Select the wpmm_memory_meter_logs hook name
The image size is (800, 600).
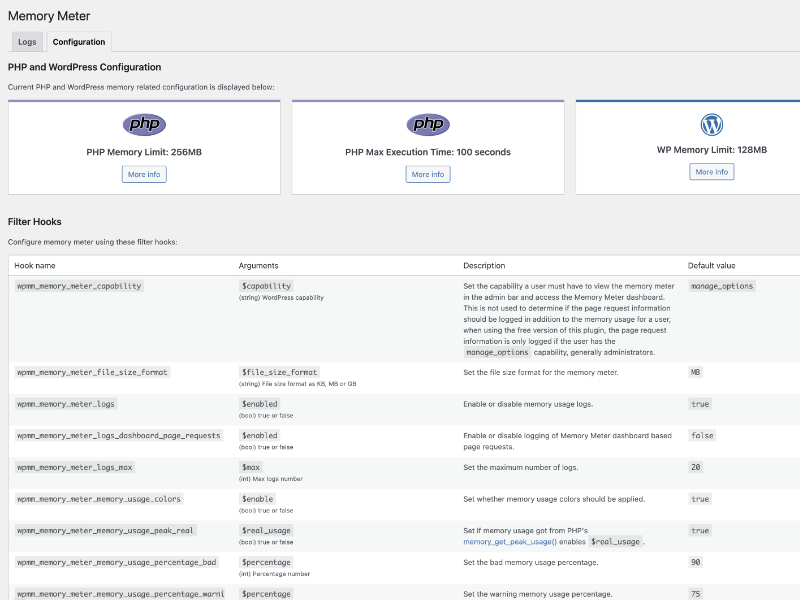(x=66, y=404)
